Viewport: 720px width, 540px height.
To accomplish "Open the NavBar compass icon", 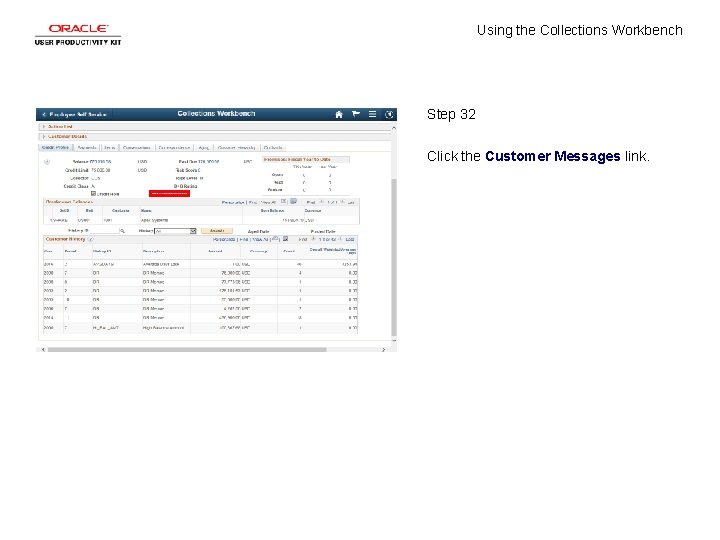I will pos(389,114).
